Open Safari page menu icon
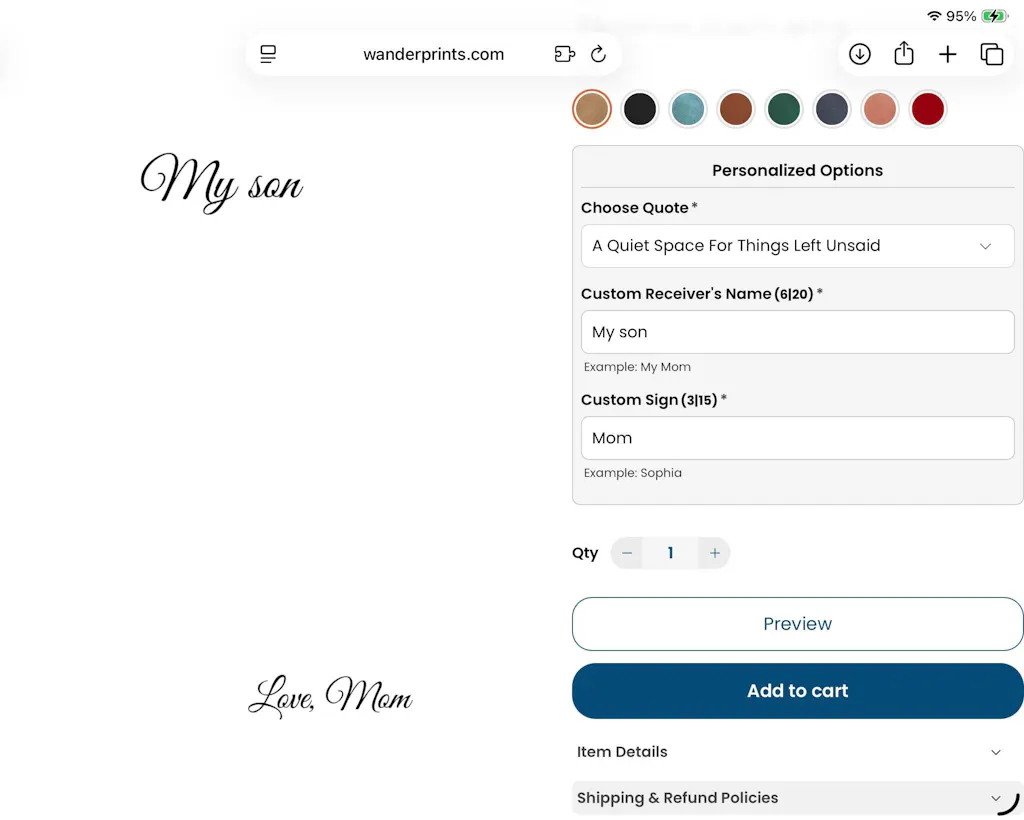 point(268,55)
